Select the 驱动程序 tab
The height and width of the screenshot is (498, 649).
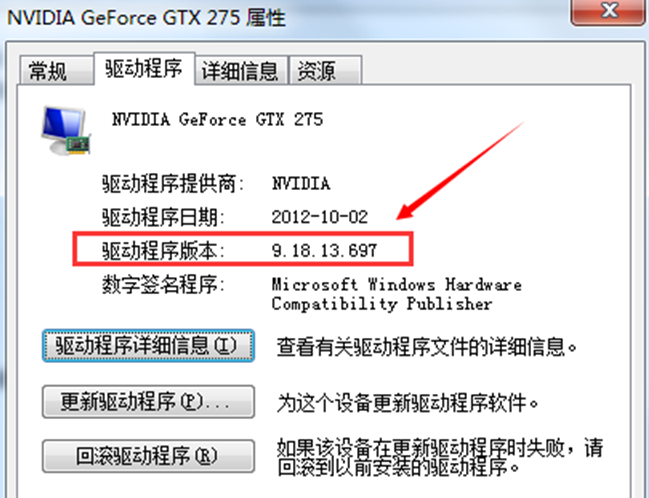point(144,69)
